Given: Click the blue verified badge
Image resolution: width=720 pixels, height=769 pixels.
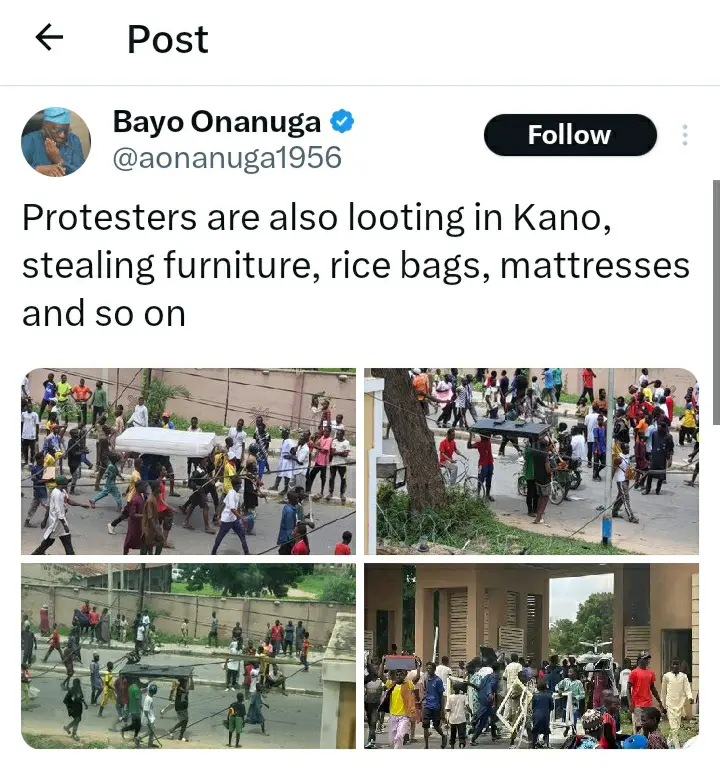Looking at the screenshot, I should click(342, 122).
